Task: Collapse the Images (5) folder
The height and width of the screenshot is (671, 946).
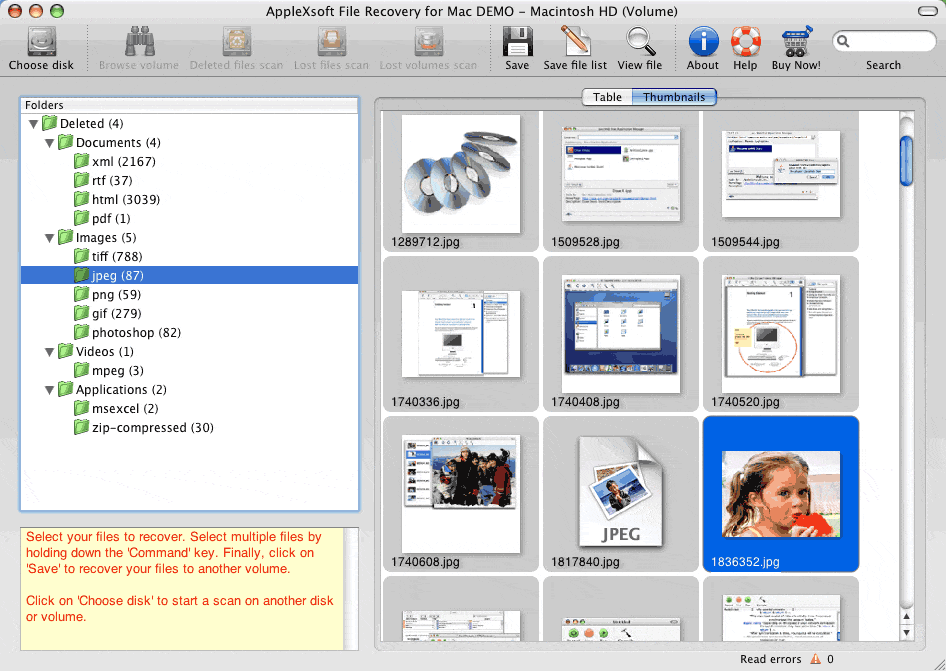Action: 50,238
